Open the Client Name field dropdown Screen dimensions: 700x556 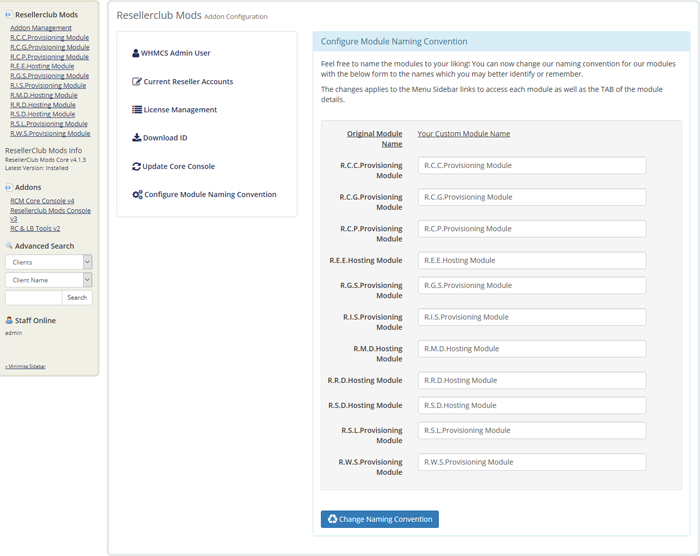(x=49, y=280)
